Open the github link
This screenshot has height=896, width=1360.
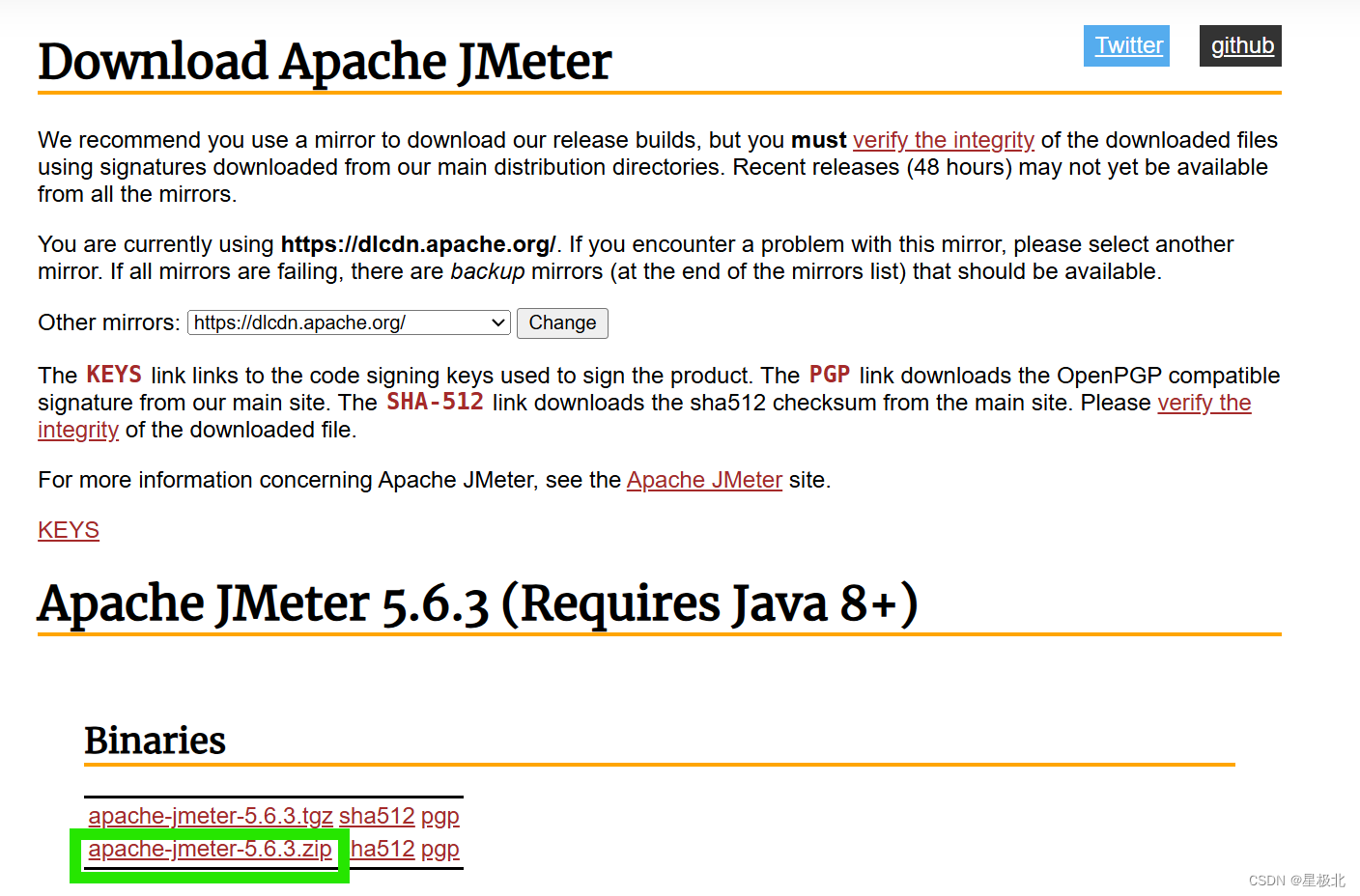point(1240,45)
